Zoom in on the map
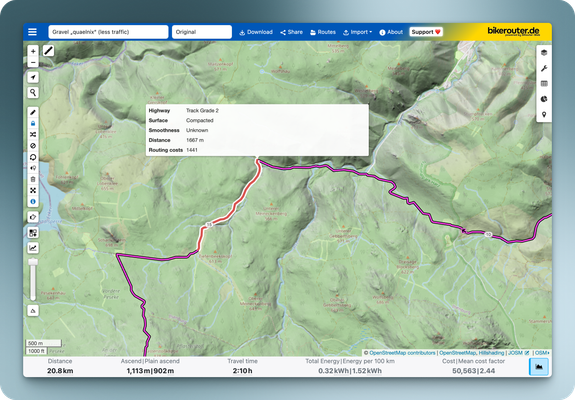 pyautogui.click(x=33, y=51)
